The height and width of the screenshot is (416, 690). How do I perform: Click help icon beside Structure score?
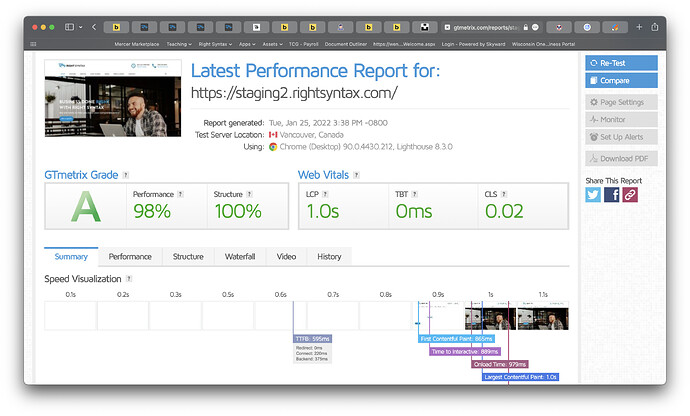[x=249, y=194]
